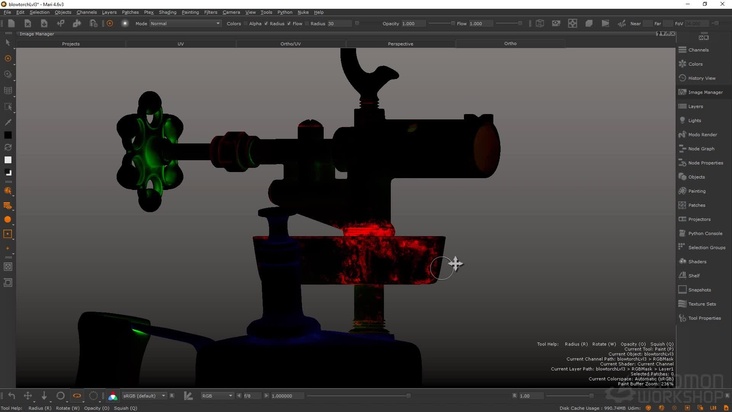The width and height of the screenshot is (732, 412).
Task: Switch to the Ortho view tab
Action: coord(510,43)
